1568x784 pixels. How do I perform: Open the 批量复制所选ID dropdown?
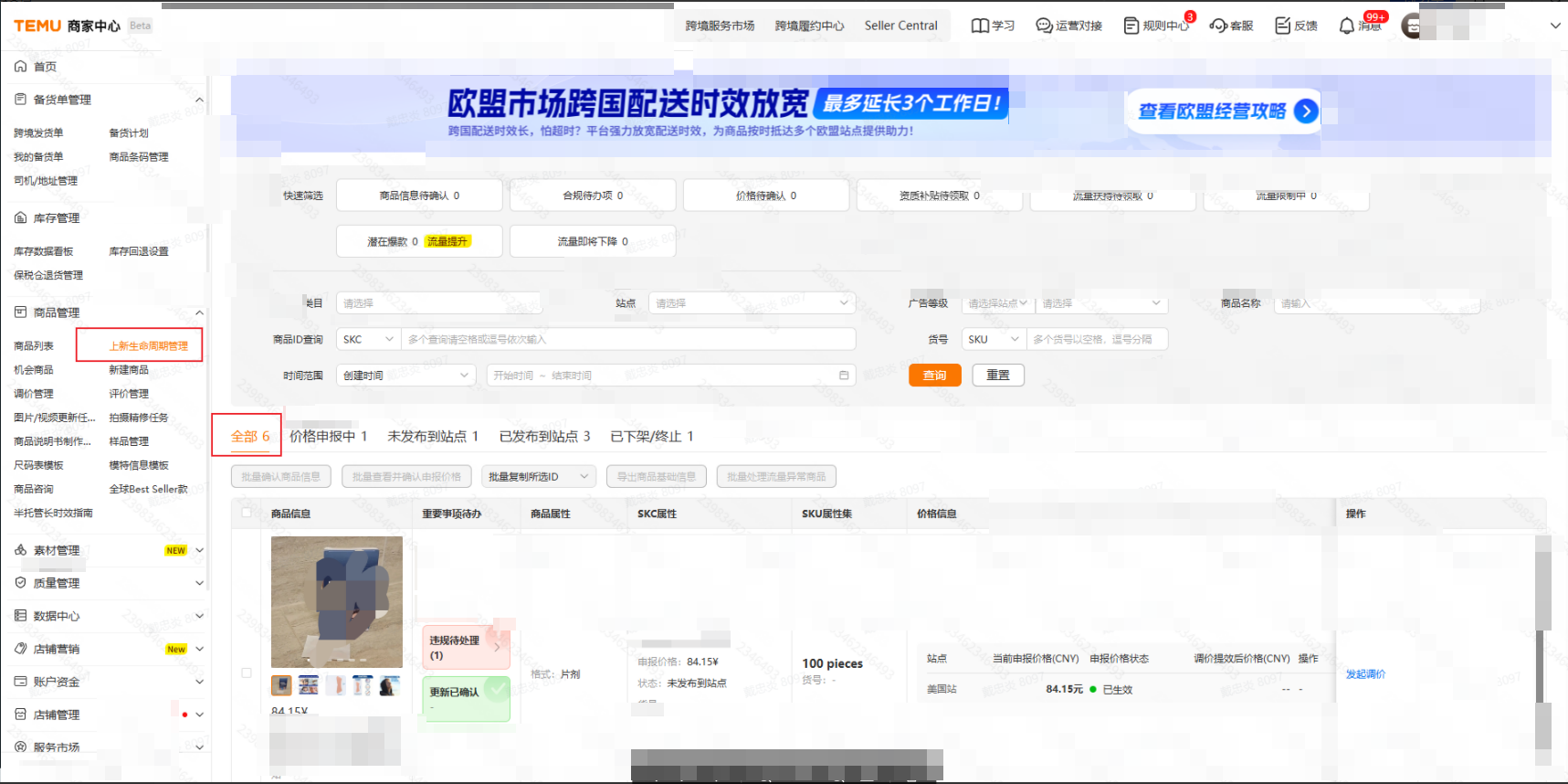[537, 476]
